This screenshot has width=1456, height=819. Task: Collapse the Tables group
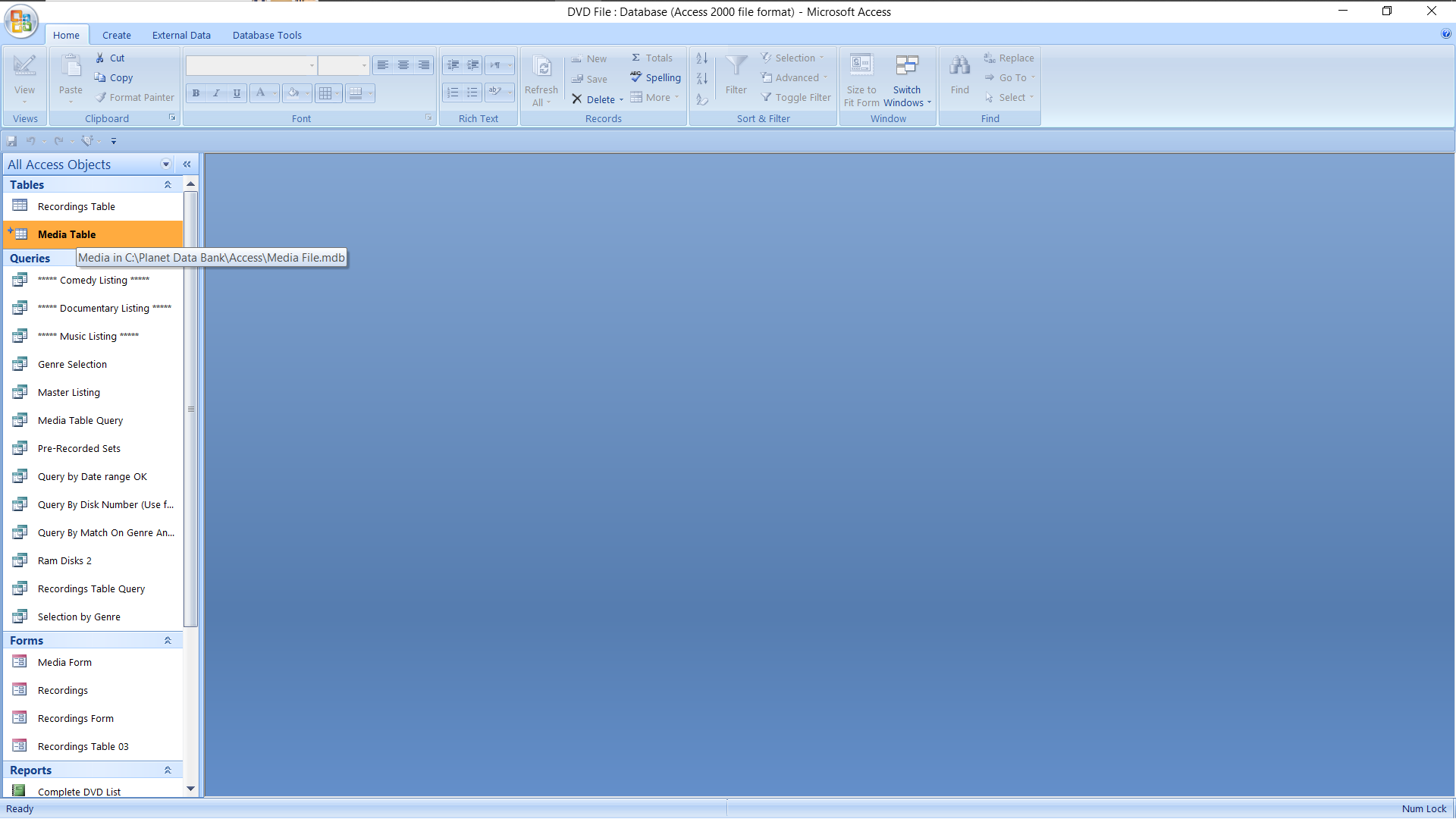(168, 185)
